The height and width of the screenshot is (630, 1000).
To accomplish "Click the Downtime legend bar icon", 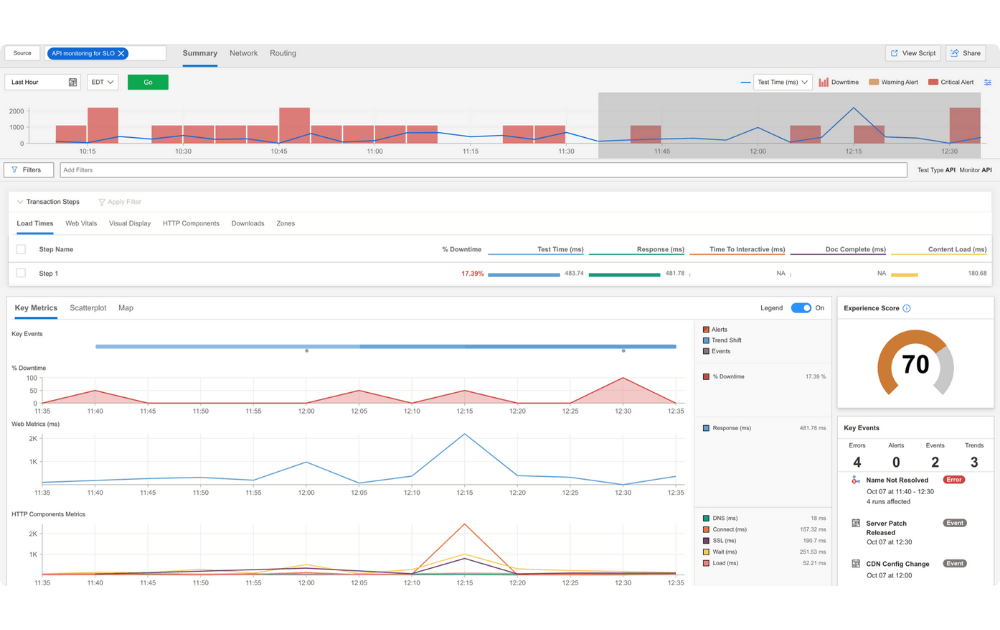I will click(823, 82).
